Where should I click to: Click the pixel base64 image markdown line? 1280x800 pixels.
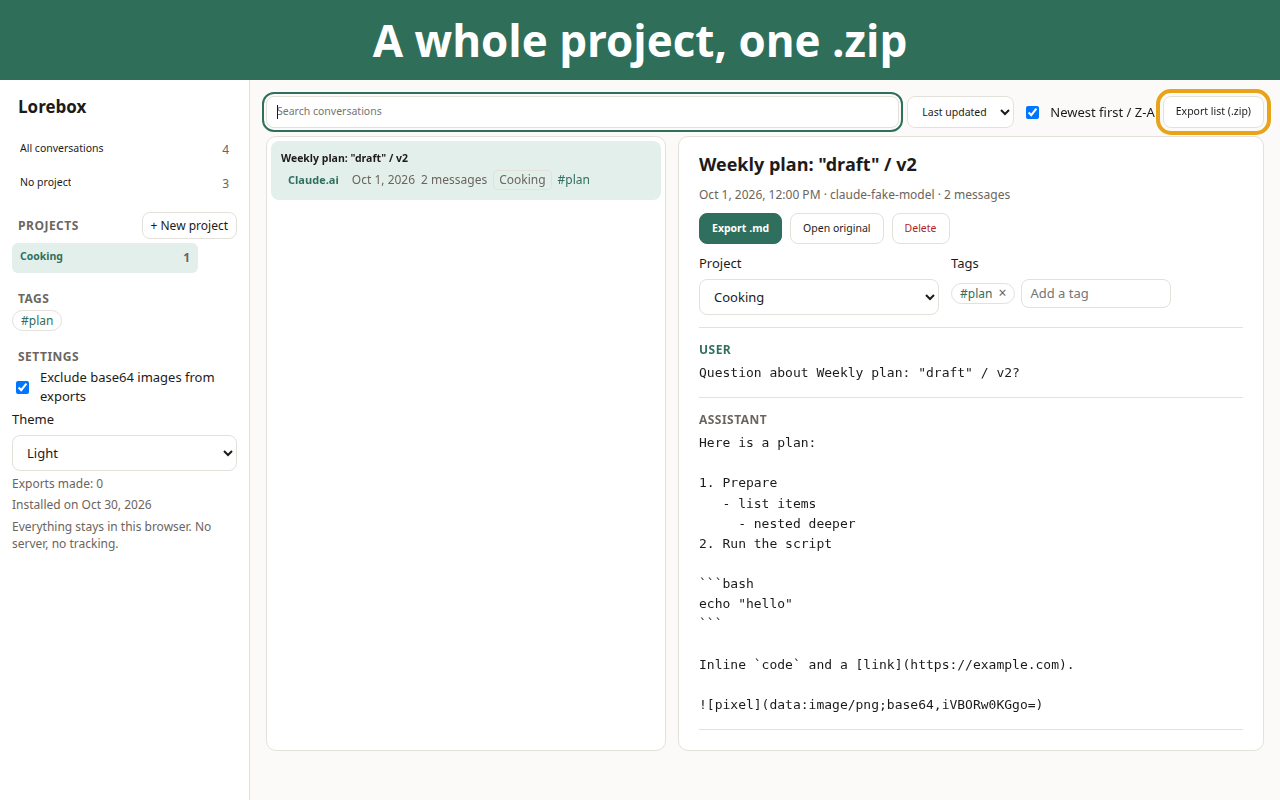coord(871,705)
